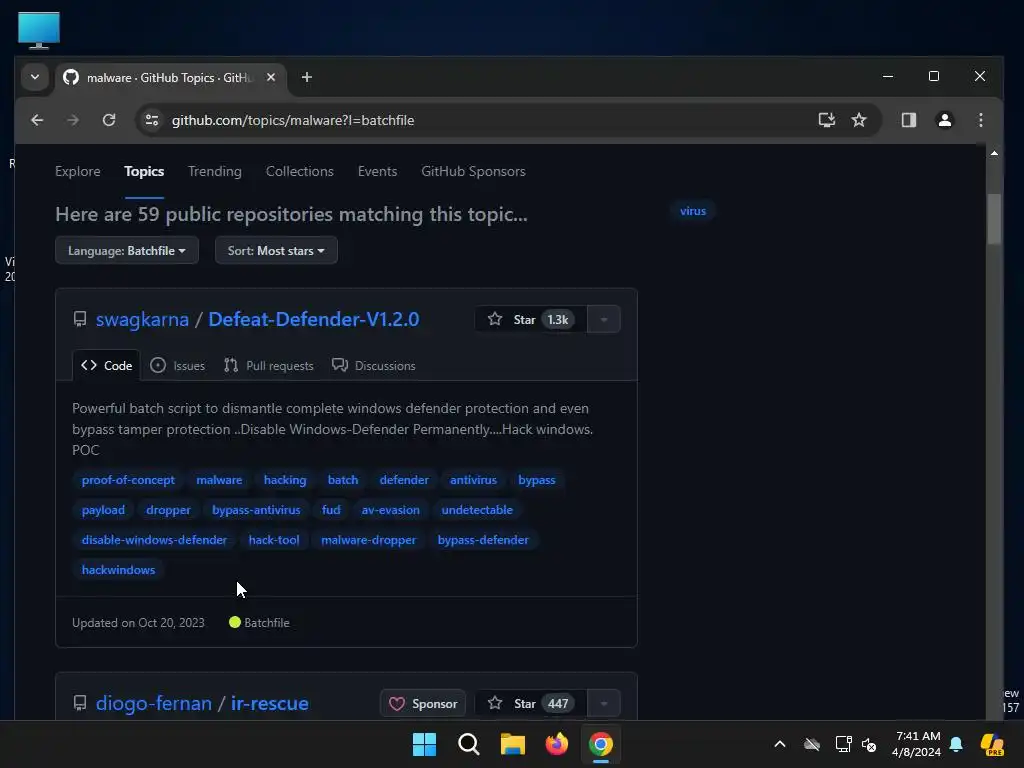The image size is (1024, 768).
Task: Open File Explorer from the taskbar
Action: coord(513,744)
